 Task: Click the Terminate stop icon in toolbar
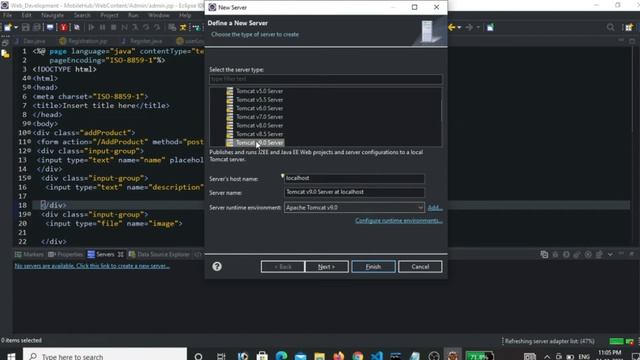[x=113, y=27]
